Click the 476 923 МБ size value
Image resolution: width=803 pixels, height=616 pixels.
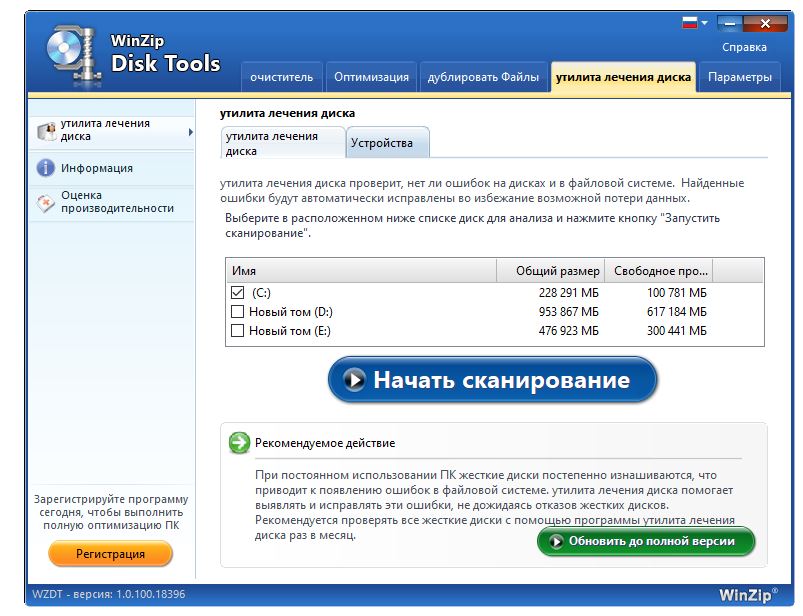[568, 331]
